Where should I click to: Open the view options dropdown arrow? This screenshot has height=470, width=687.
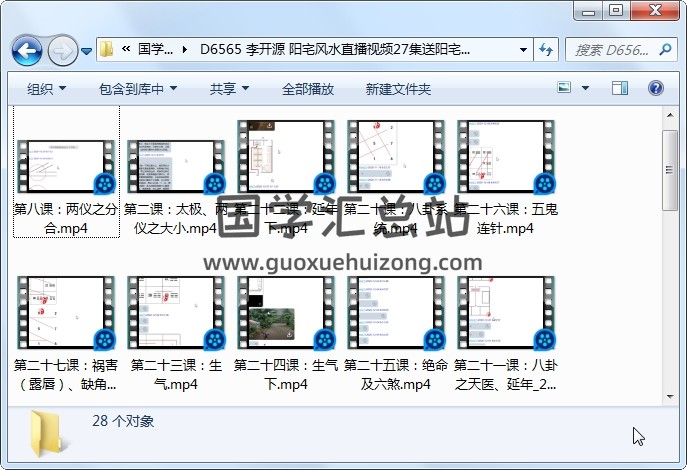[585, 88]
